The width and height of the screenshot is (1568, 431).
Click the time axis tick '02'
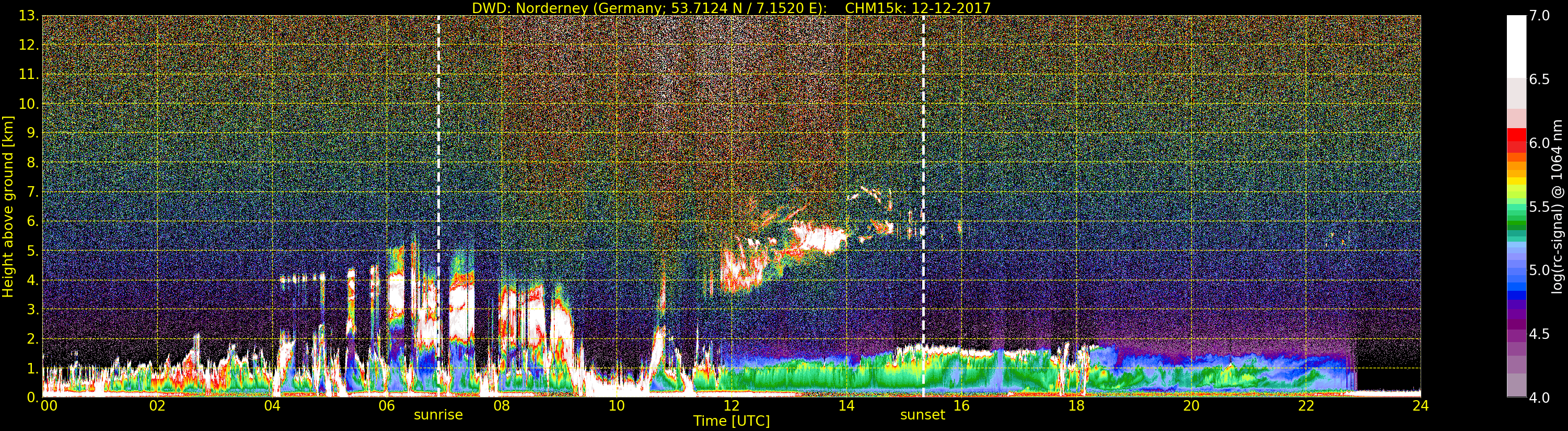coord(157,406)
